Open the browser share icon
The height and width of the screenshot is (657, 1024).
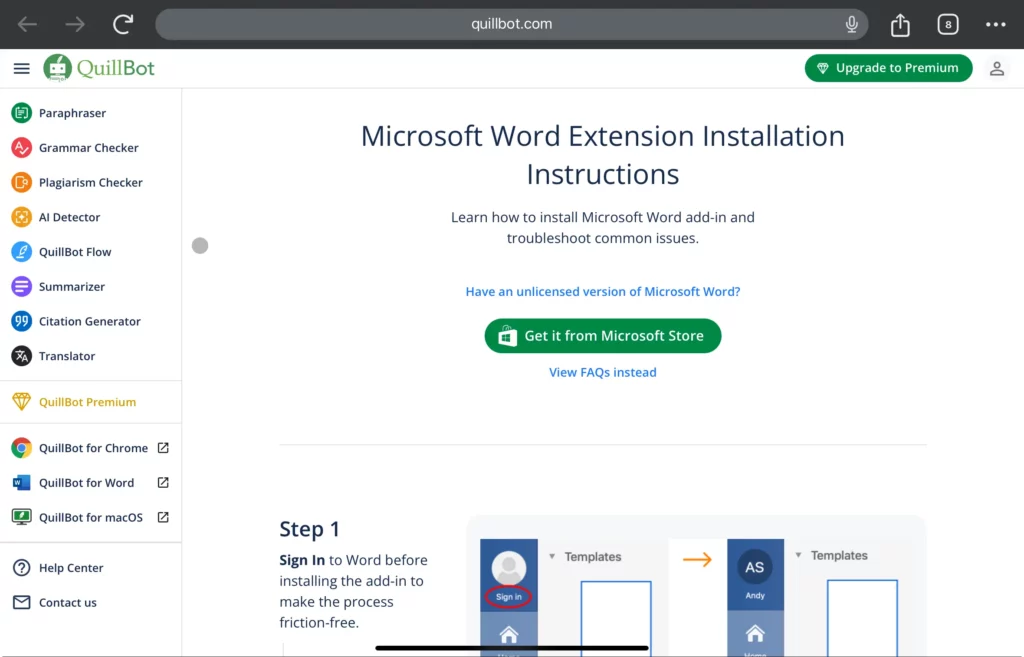[x=900, y=24]
